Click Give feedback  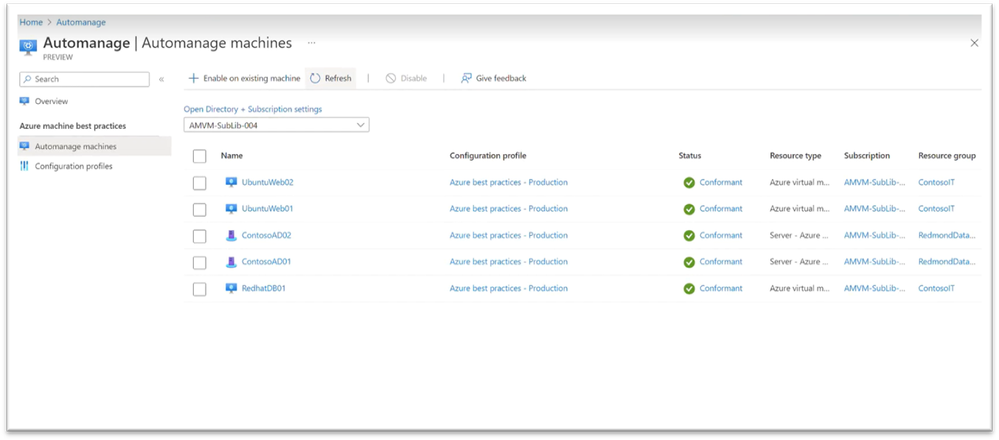[x=494, y=78]
